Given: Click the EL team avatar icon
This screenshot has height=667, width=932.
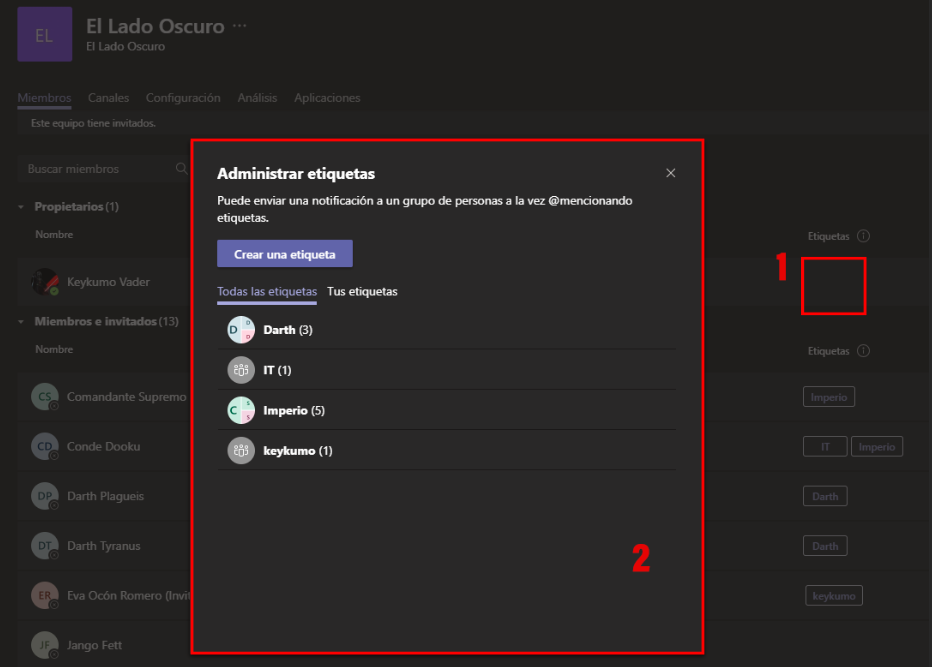Looking at the screenshot, I should 44,34.
